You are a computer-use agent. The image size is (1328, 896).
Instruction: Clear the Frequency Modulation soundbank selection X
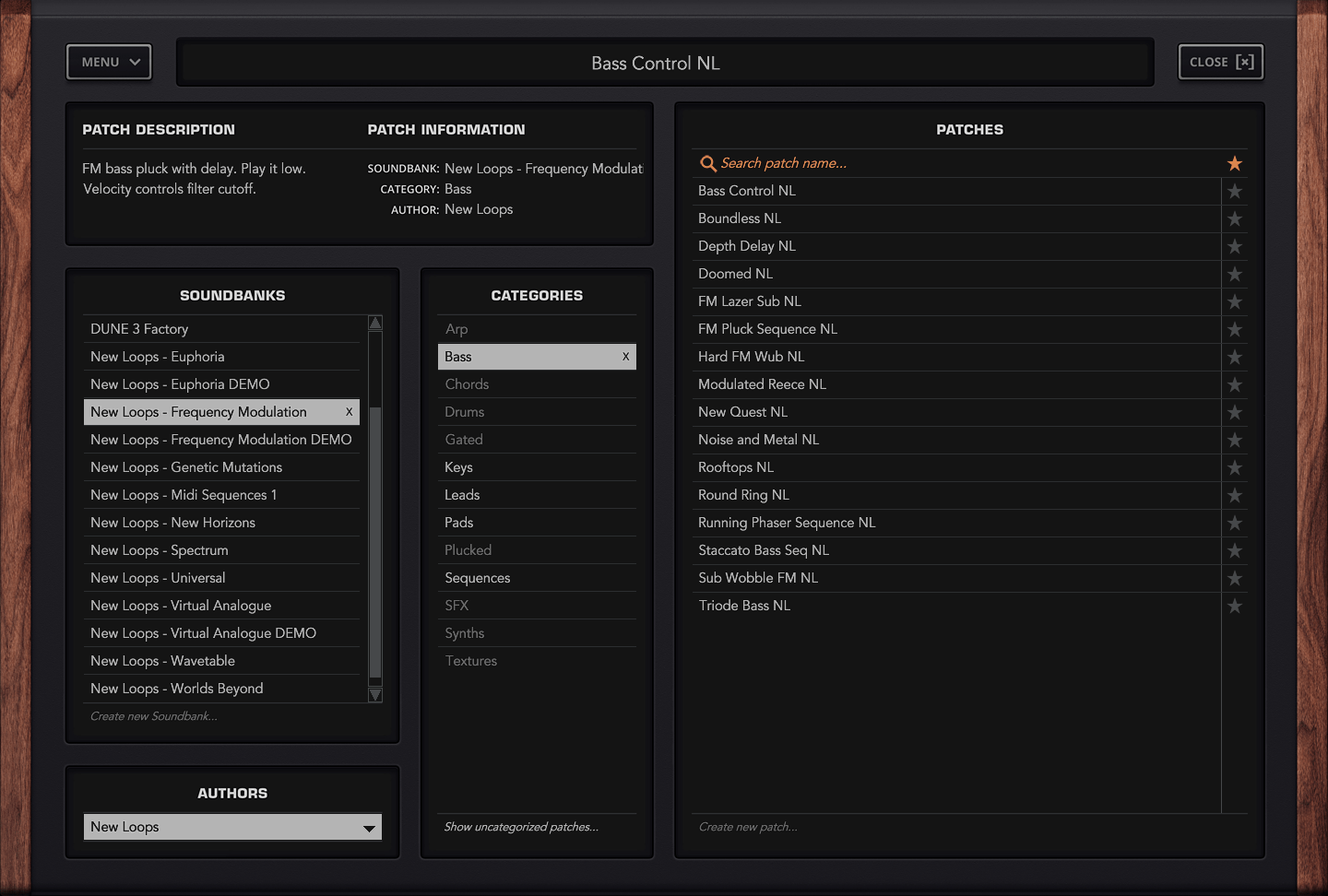coord(349,412)
